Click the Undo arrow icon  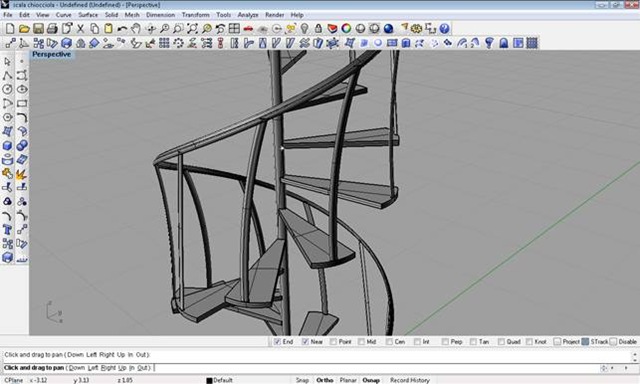(x=122, y=29)
